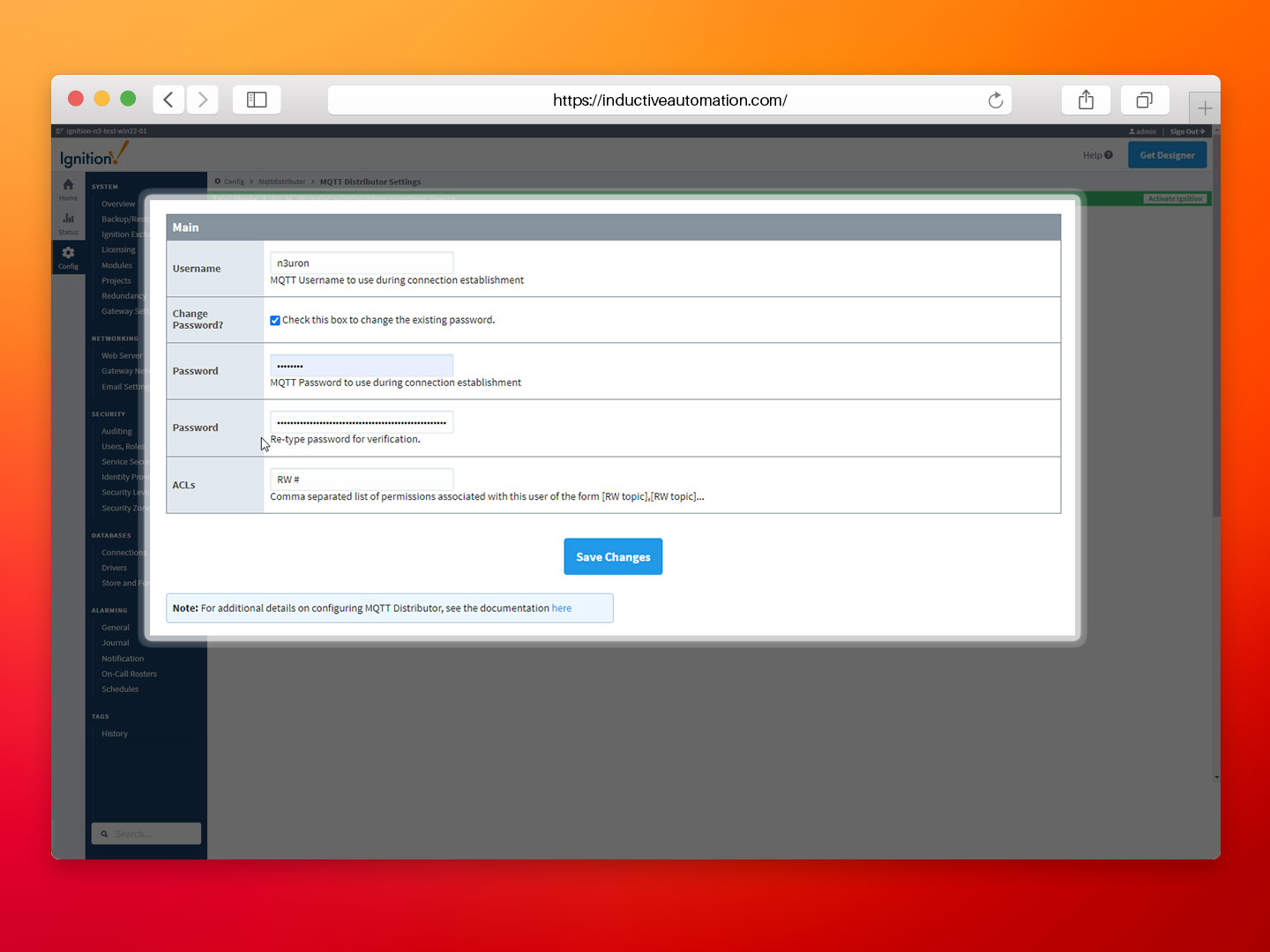Uncheck the Change Password checkbox
The height and width of the screenshot is (952, 1270).
(275, 320)
